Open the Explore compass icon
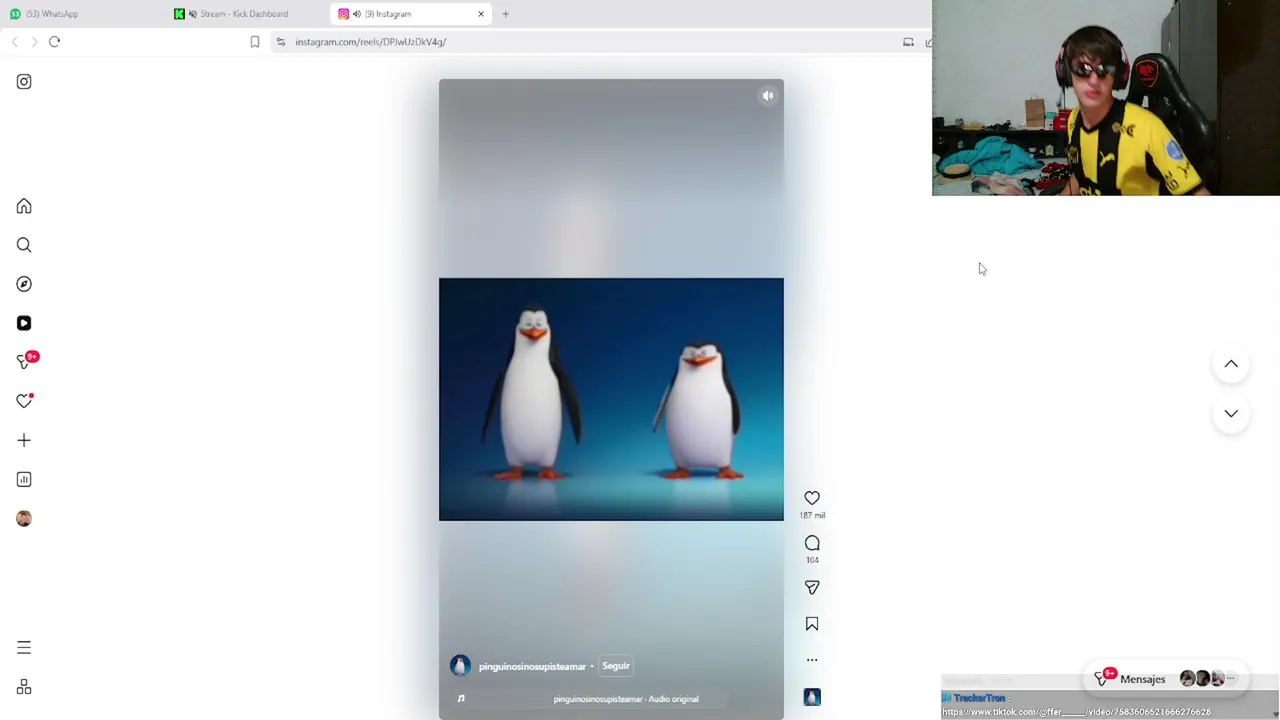This screenshot has height=720, width=1280. point(24,284)
